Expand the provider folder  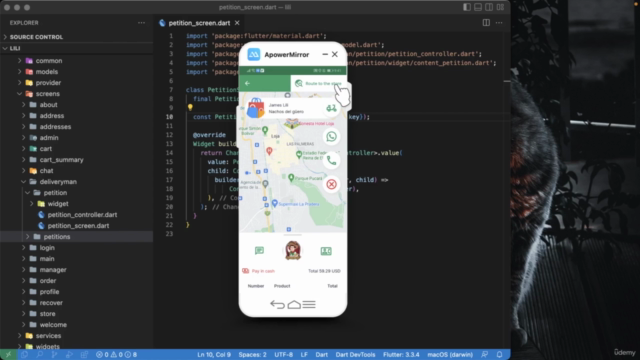76,82
